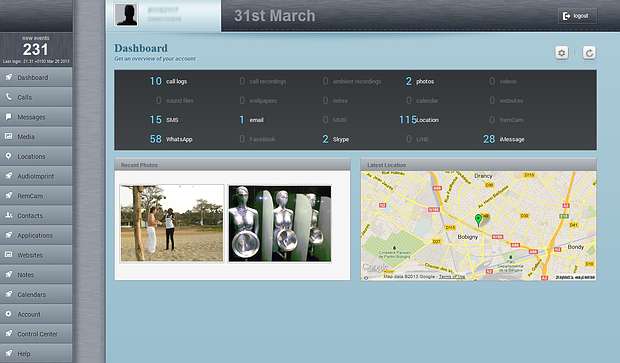Open Notes in the sidebar

pos(36,274)
